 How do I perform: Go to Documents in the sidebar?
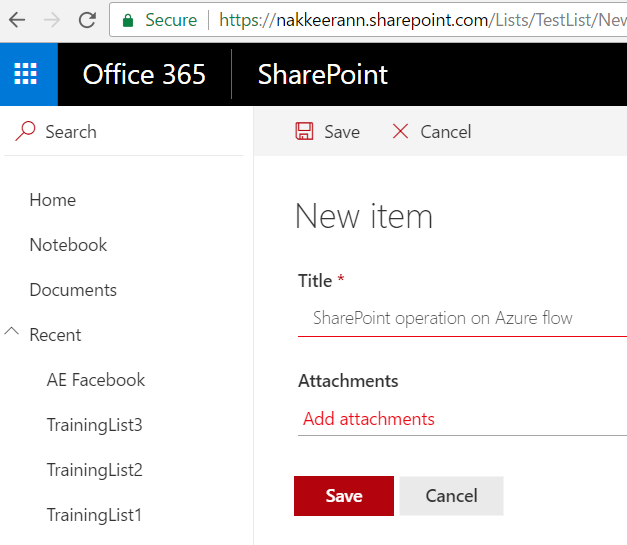[73, 290]
